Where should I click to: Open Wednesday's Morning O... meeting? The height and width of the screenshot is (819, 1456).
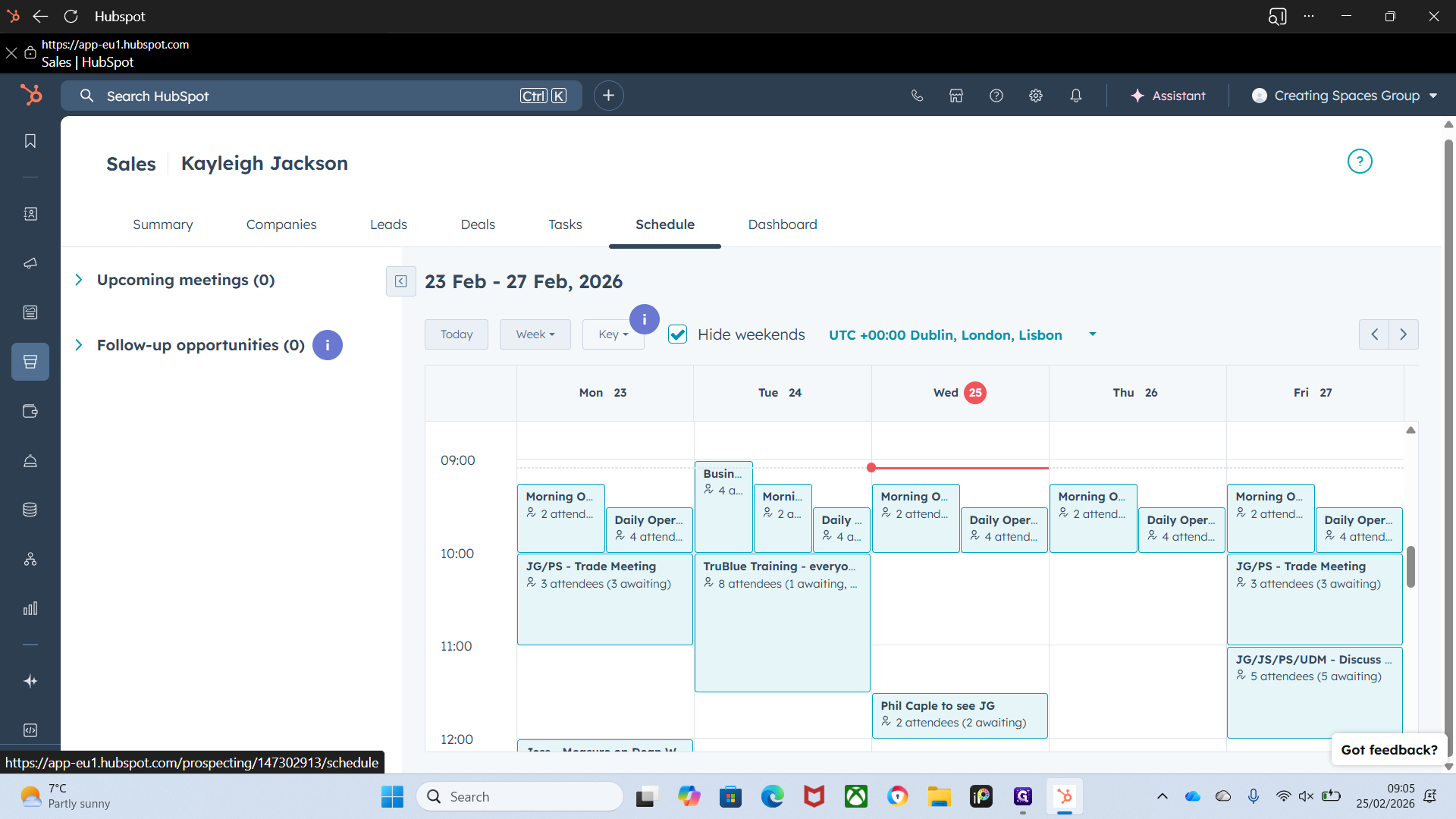point(915,518)
